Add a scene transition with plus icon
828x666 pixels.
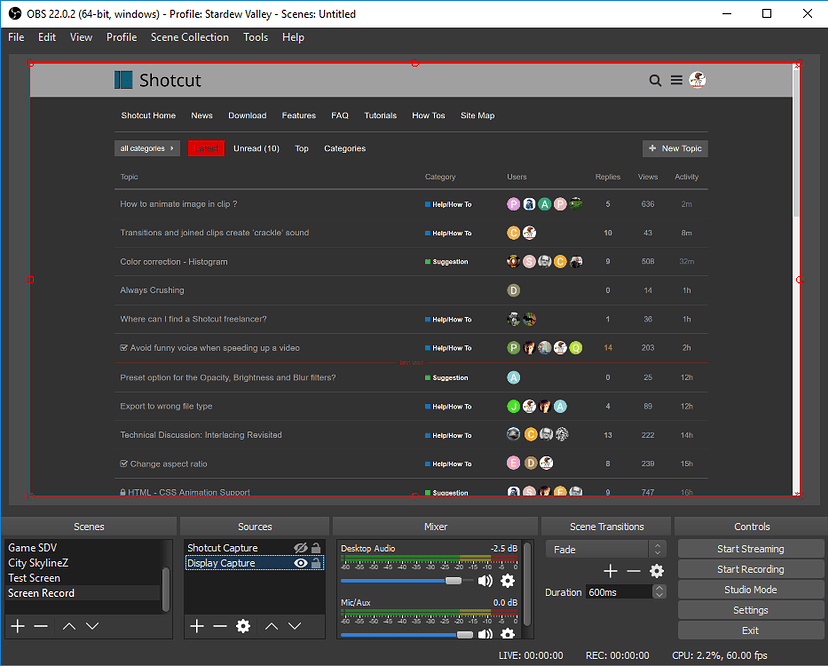click(610, 571)
